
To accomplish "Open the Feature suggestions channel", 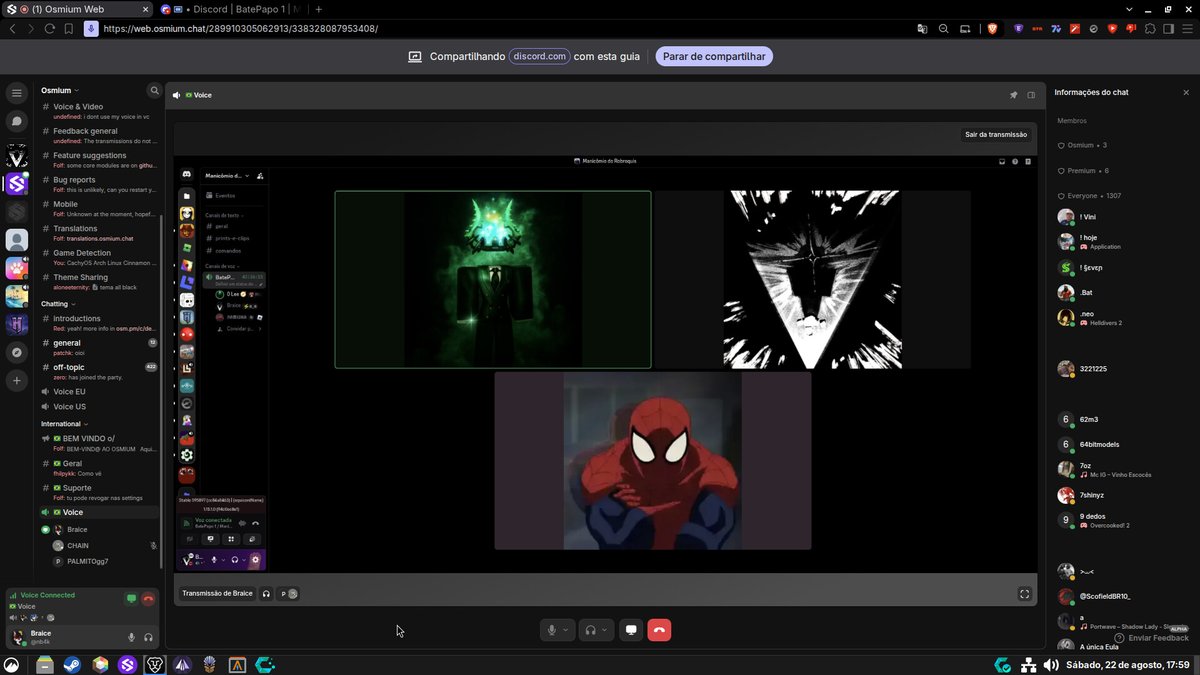I will tap(99, 159).
